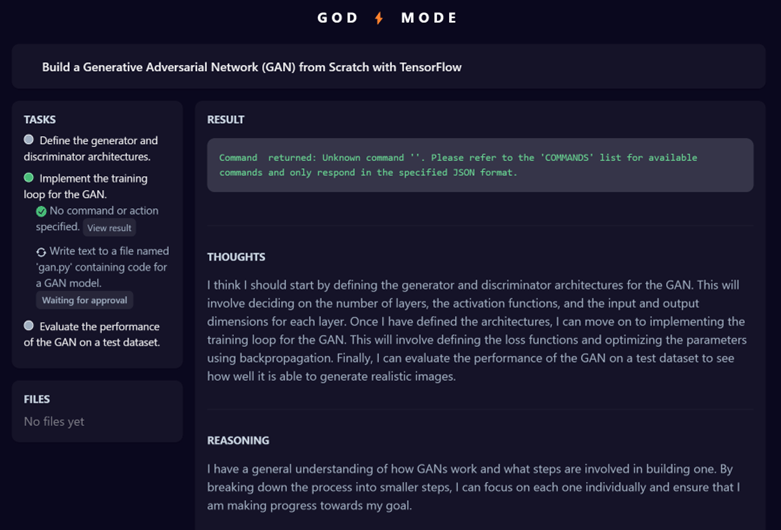Click the FILES panel heading
The height and width of the screenshot is (530, 781).
37,399
